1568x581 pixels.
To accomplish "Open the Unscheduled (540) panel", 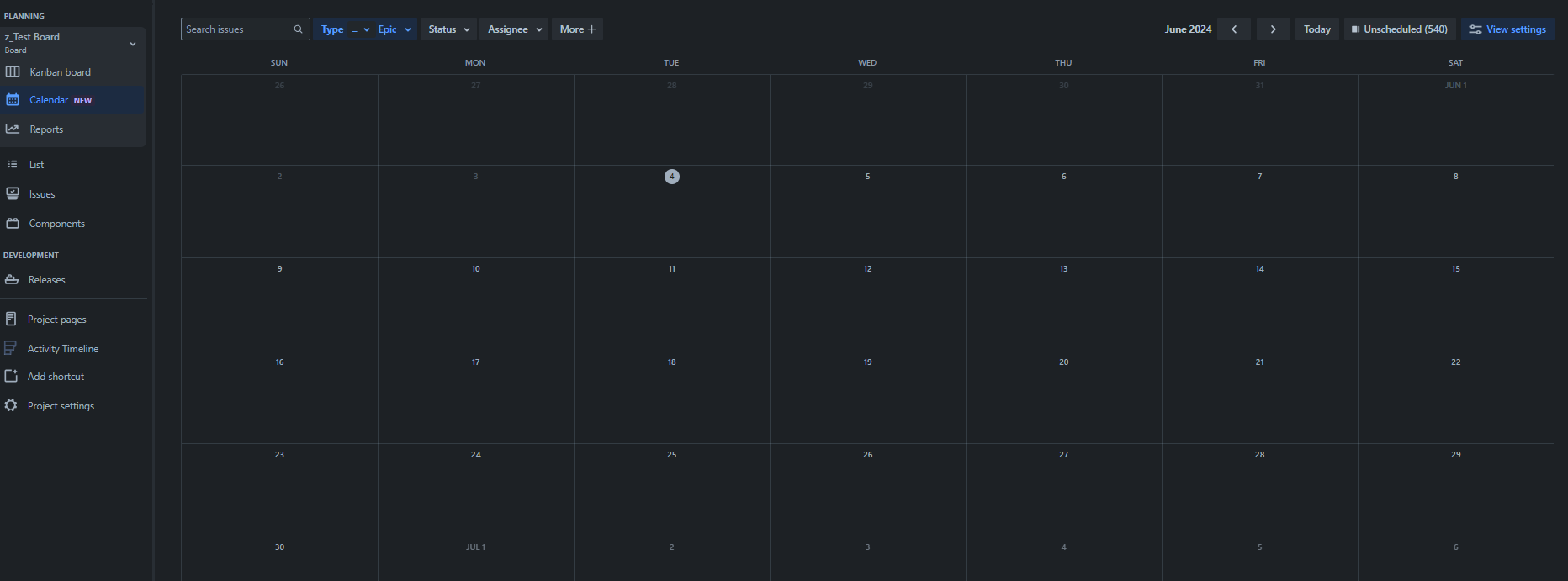I will tap(1400, 29).
